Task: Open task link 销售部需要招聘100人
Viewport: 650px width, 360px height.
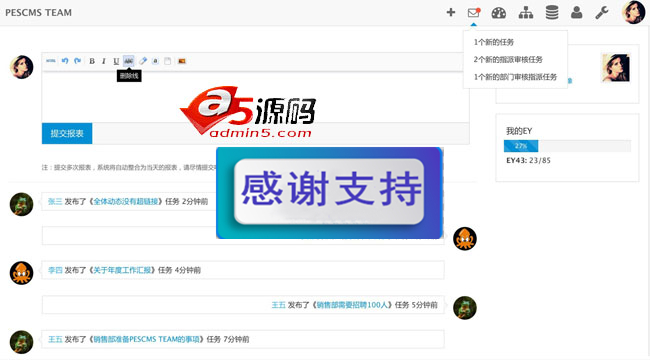Action: click(x=352, y=305)
